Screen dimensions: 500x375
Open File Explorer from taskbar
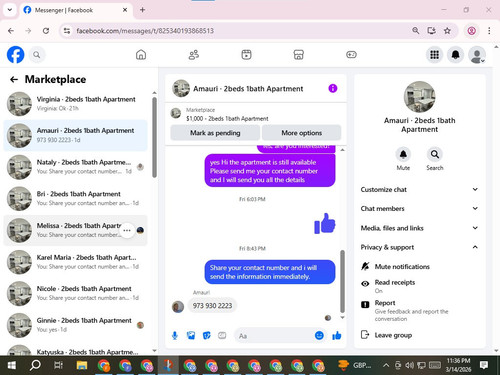tap(82, 366)
